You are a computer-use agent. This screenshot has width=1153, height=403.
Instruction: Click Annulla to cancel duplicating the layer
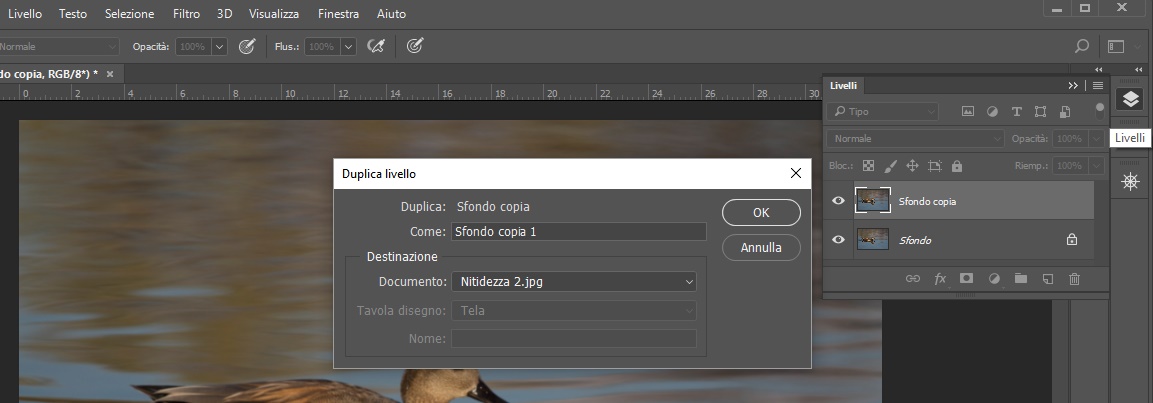click(x=761, y=248)
